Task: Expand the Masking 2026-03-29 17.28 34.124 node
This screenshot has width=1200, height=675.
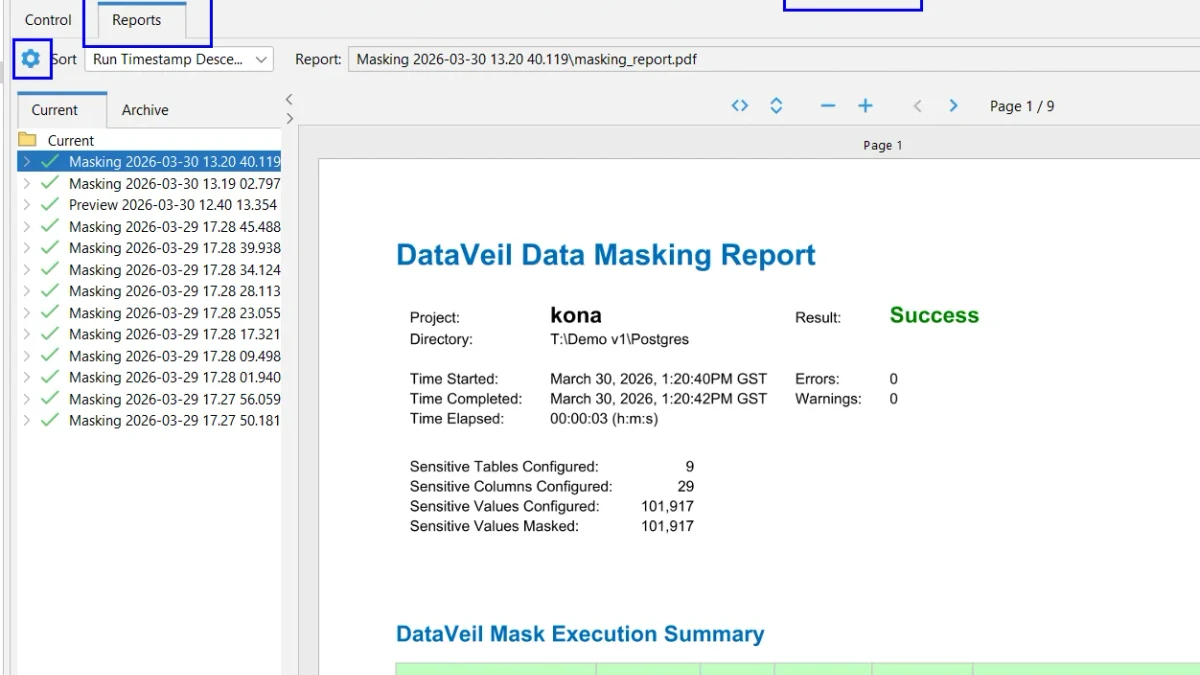Action: pos(26,269)
